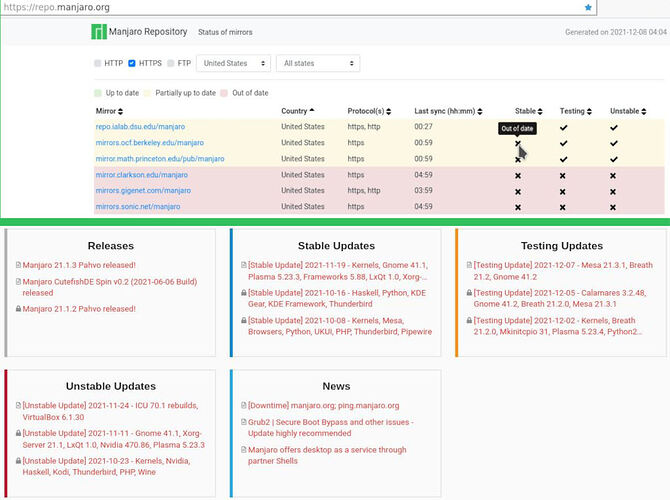Screen dimensions: 670x500
Task: Click Manjaro Repository header title
Action: [148, 32]
